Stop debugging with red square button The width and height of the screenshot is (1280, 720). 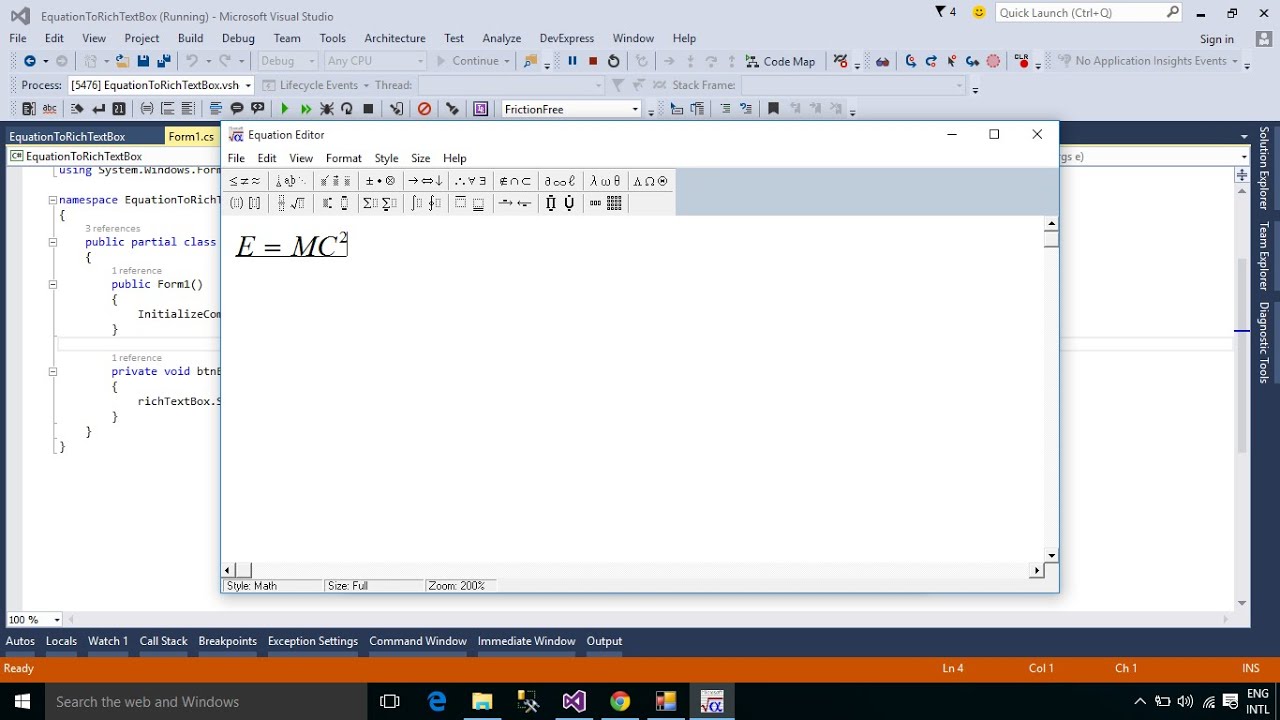coord(593,61)
